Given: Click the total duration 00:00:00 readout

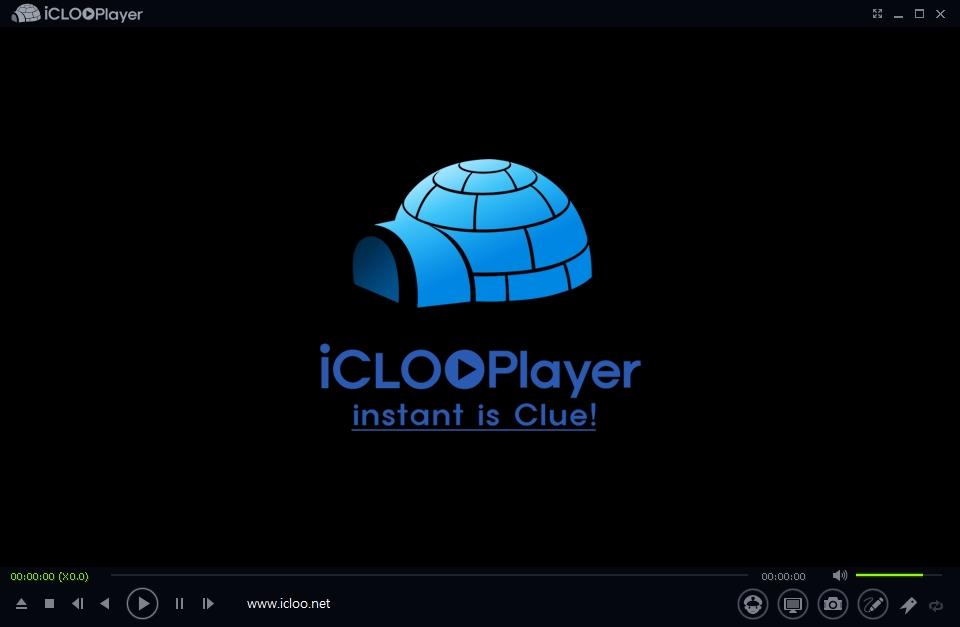Looking at the screenshot, I should click(783, 576).
